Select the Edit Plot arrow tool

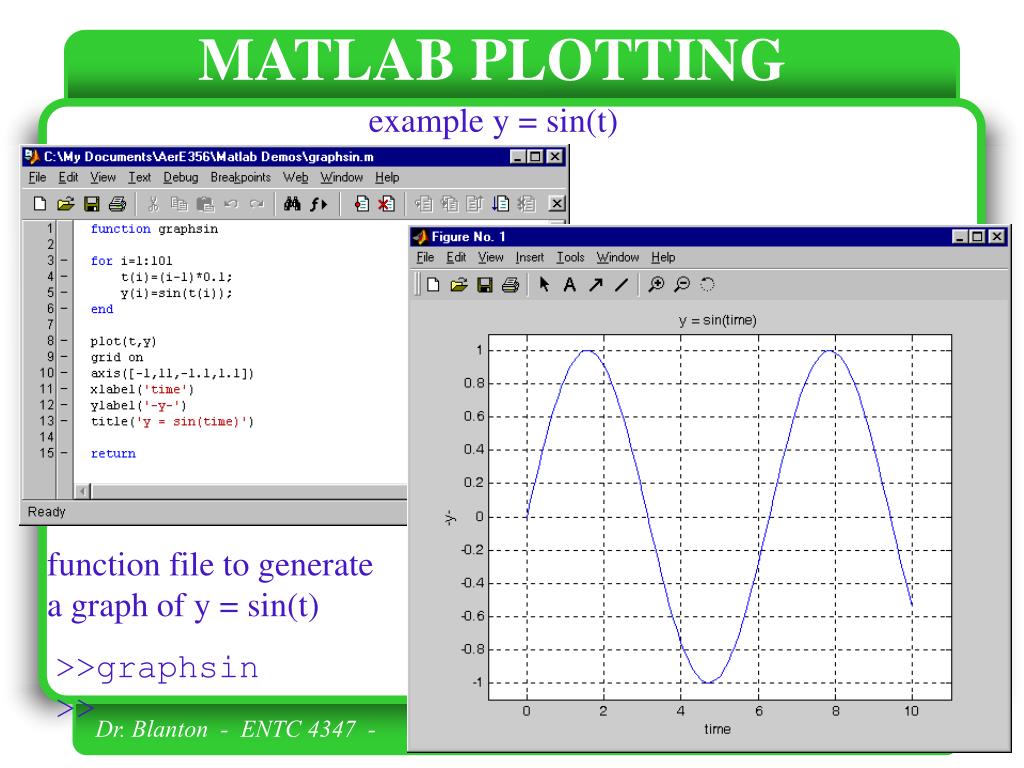click(x=544, y=285)
